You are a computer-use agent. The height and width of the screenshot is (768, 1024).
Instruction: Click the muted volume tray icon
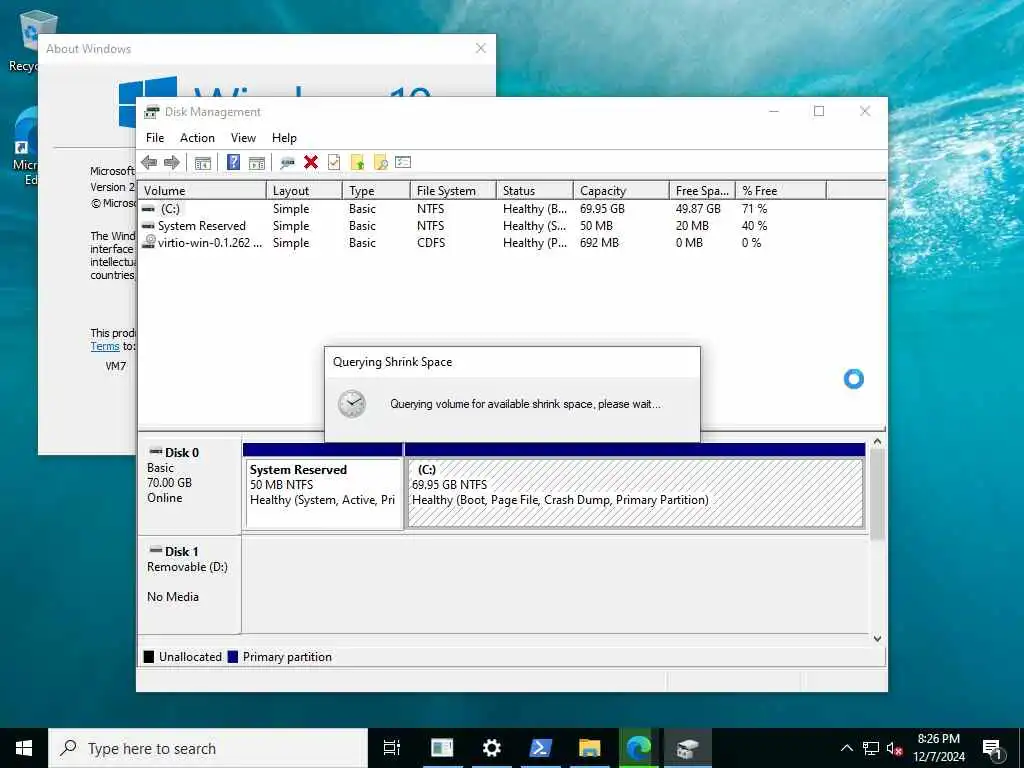click(894, 748)
